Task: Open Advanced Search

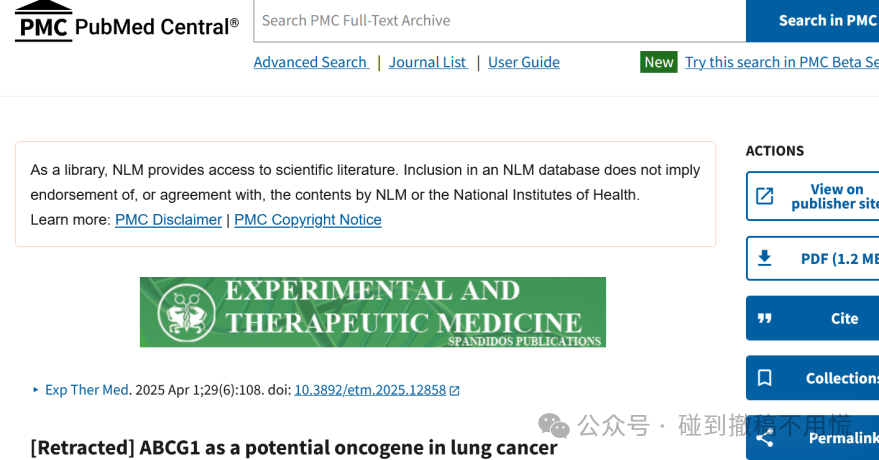Action: [x=311, y=62]
